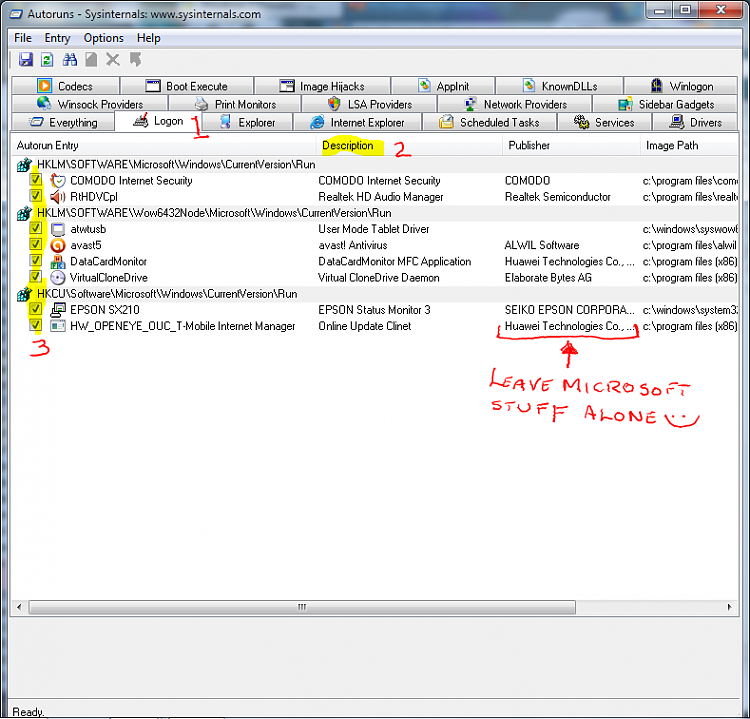Open the Print Monitors tab
The width and height of the screenshot is (750, 719).
click(235, 104)
